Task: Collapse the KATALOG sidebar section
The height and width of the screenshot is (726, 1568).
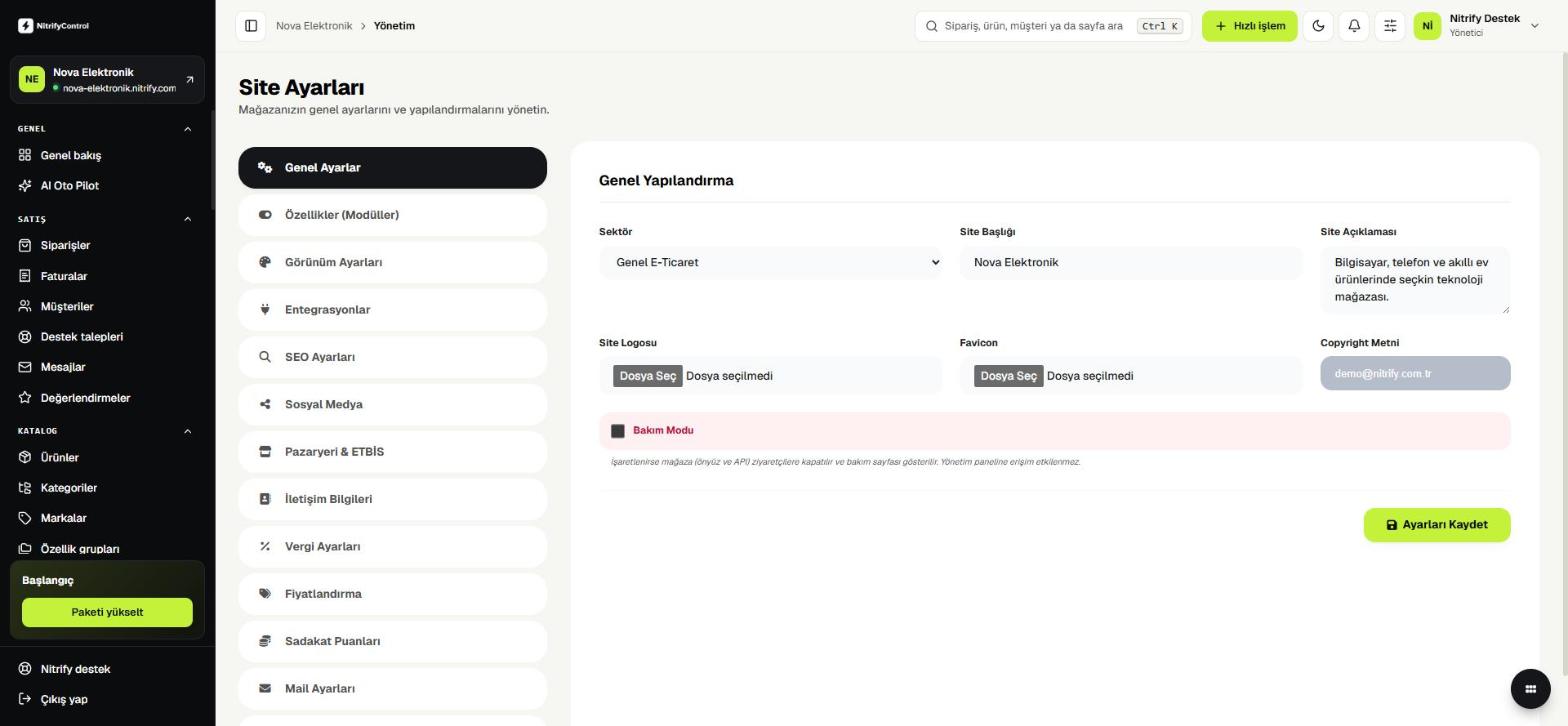Action: coord(187,431)
